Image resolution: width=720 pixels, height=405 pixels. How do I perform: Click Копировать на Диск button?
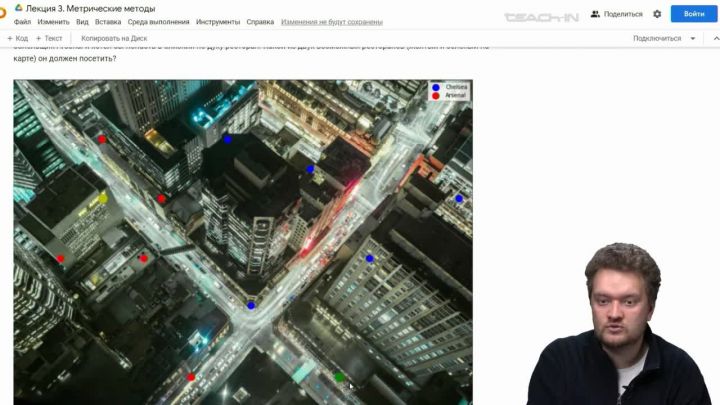tap(114, 38)
